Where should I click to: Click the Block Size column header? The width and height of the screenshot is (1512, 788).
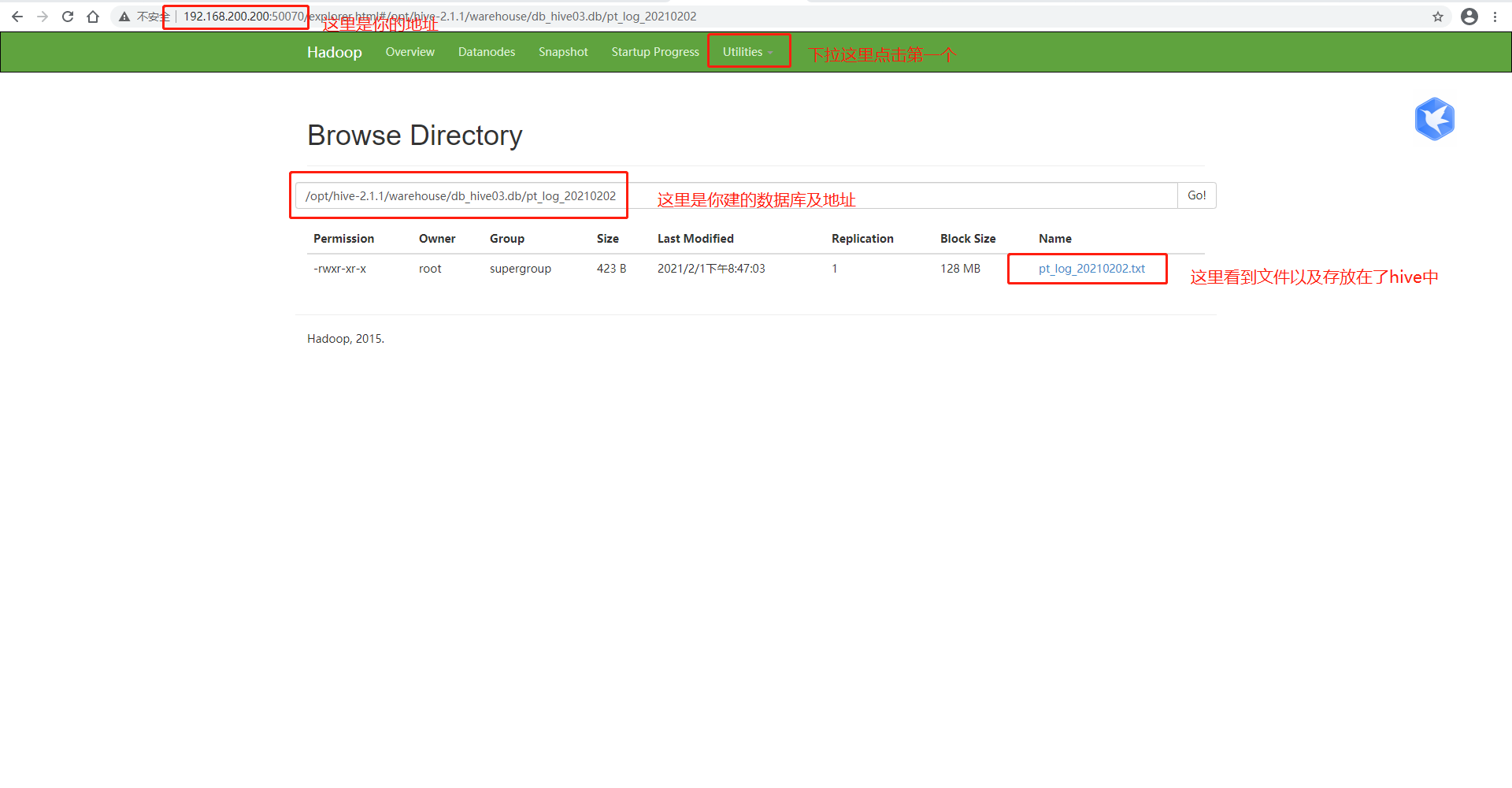point(968,239)
